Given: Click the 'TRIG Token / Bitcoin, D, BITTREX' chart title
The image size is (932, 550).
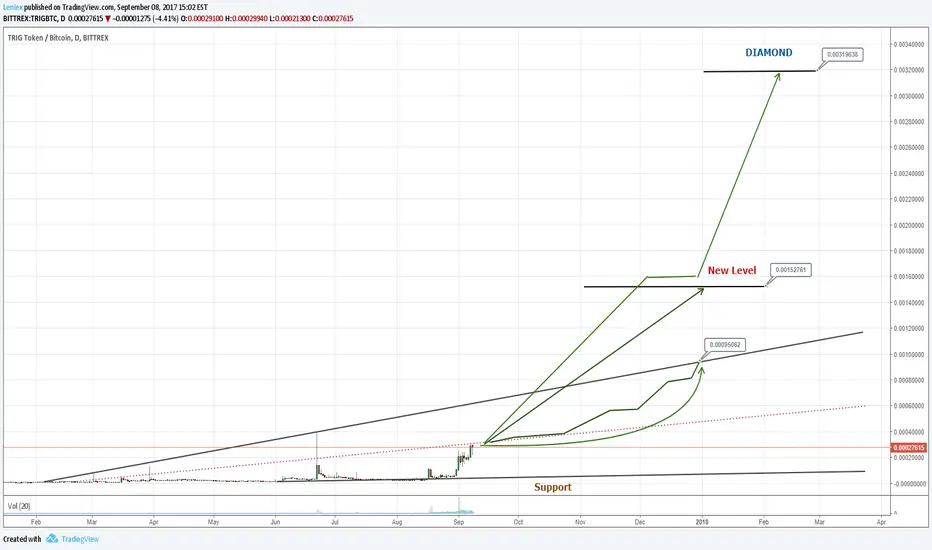Looking at the screenshot, I should [x=58, y=37].
